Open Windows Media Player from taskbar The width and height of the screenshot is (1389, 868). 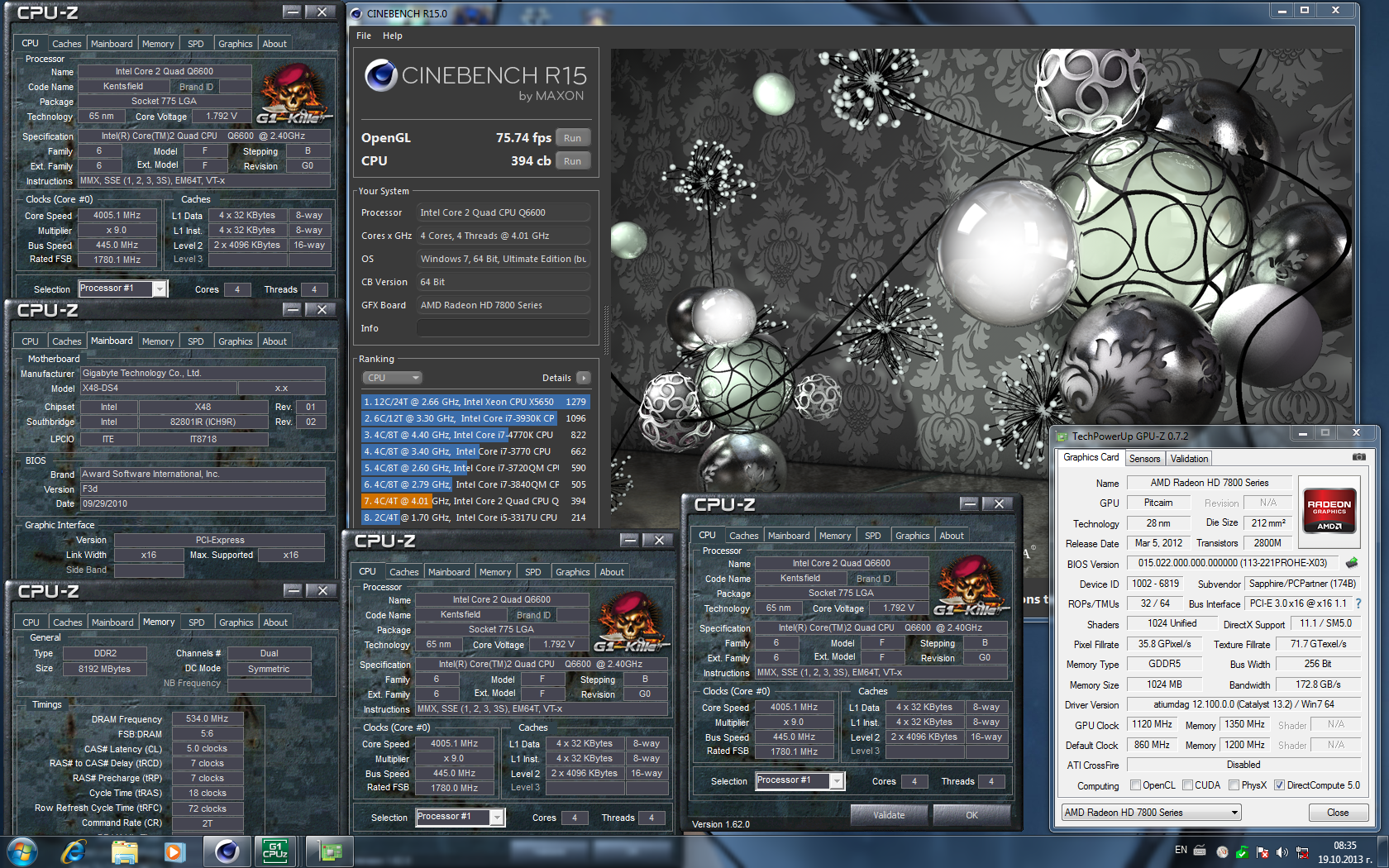(174, 851)
